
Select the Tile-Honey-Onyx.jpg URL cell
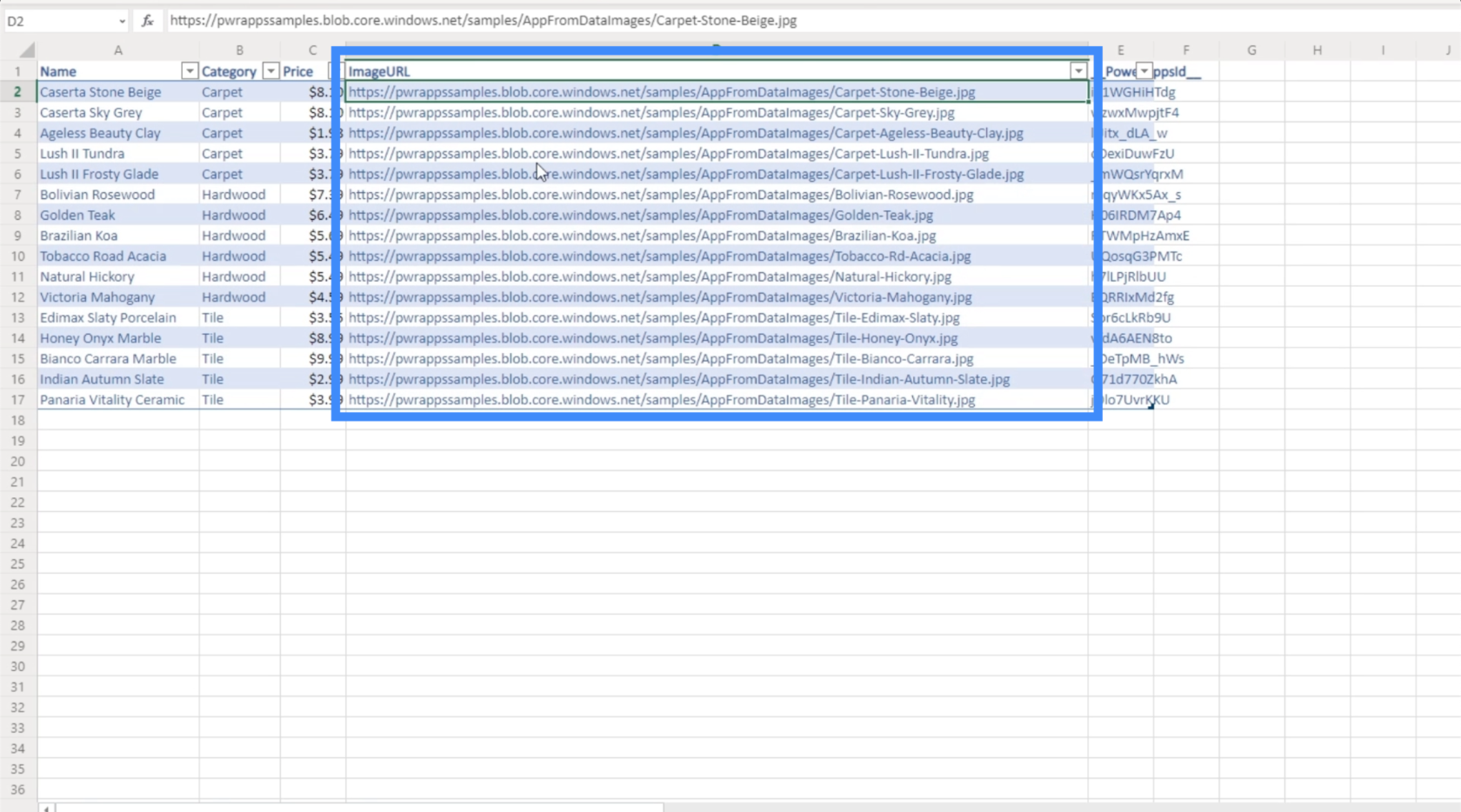pos(717,338)
